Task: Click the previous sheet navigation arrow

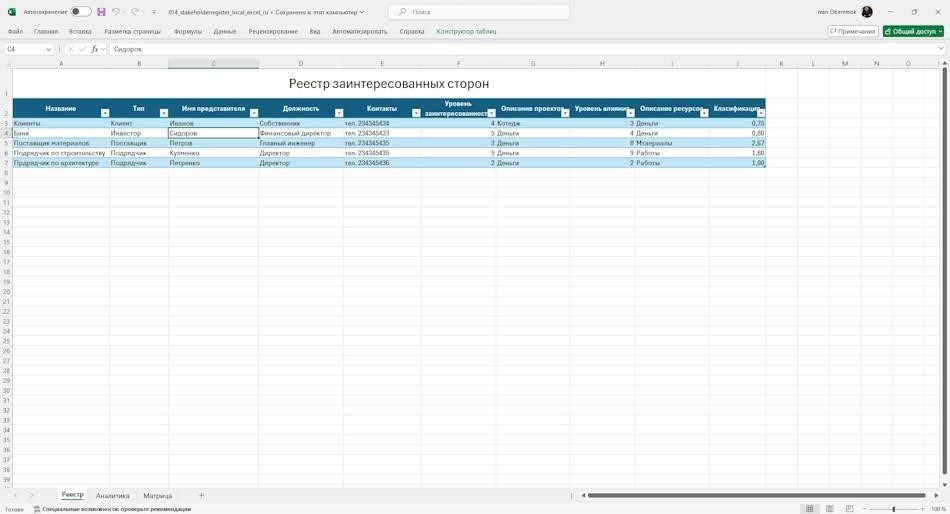Action: click(x=16, y=495)
